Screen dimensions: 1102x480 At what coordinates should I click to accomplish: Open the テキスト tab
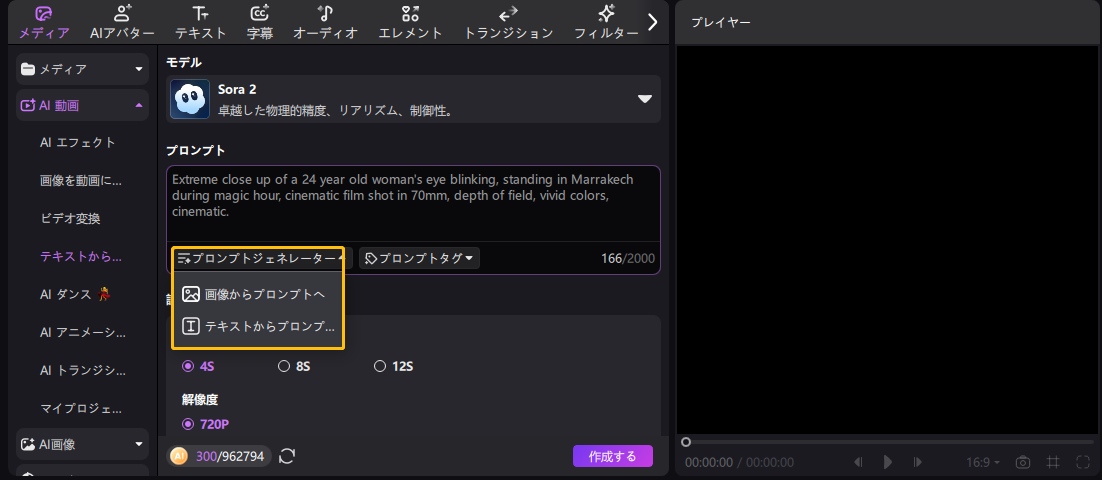[x=201, y=22]
